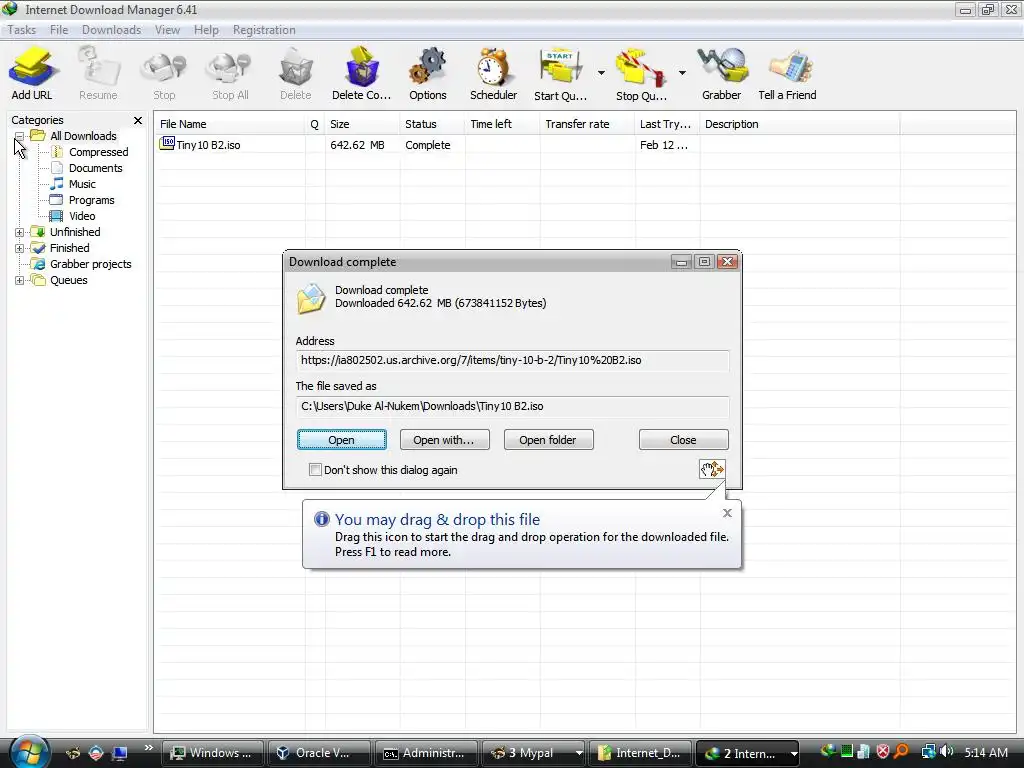Open the Grabber tool icon
The image size is (1024, 768).
[722, 67]
